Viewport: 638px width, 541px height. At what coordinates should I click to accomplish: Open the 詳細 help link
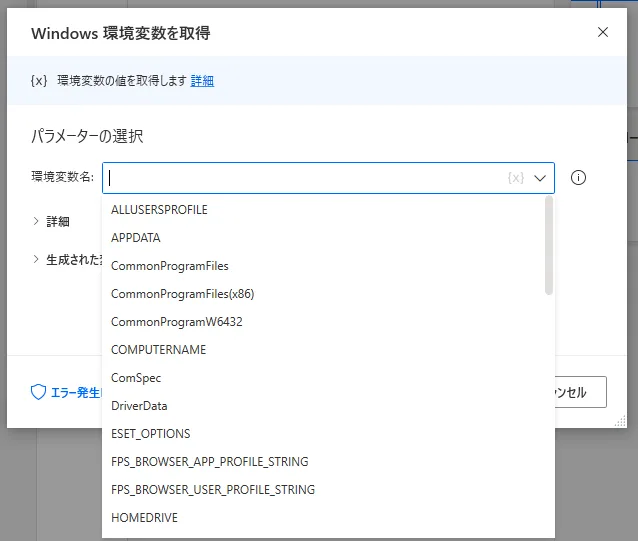(202, 81)
